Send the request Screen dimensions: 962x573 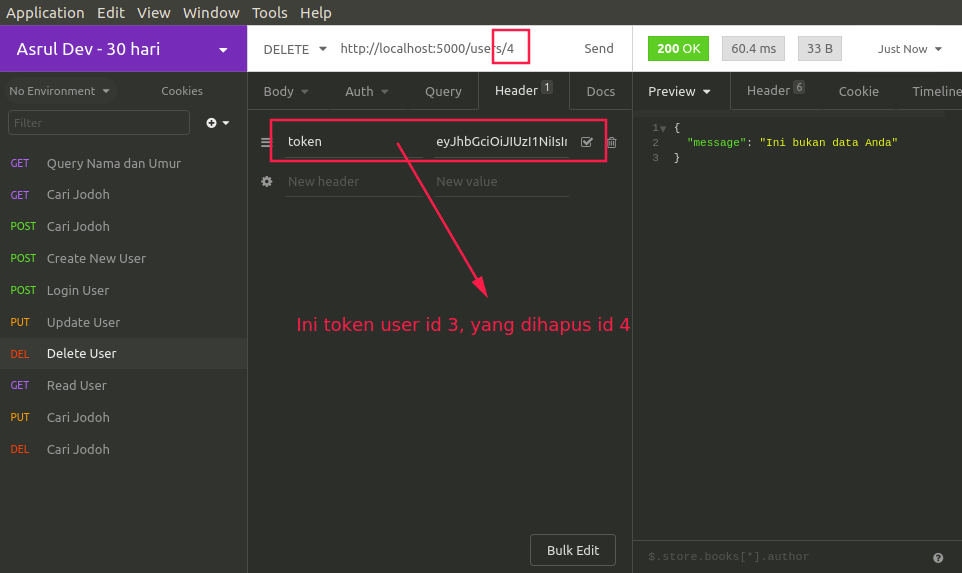(x=598, y=48)
